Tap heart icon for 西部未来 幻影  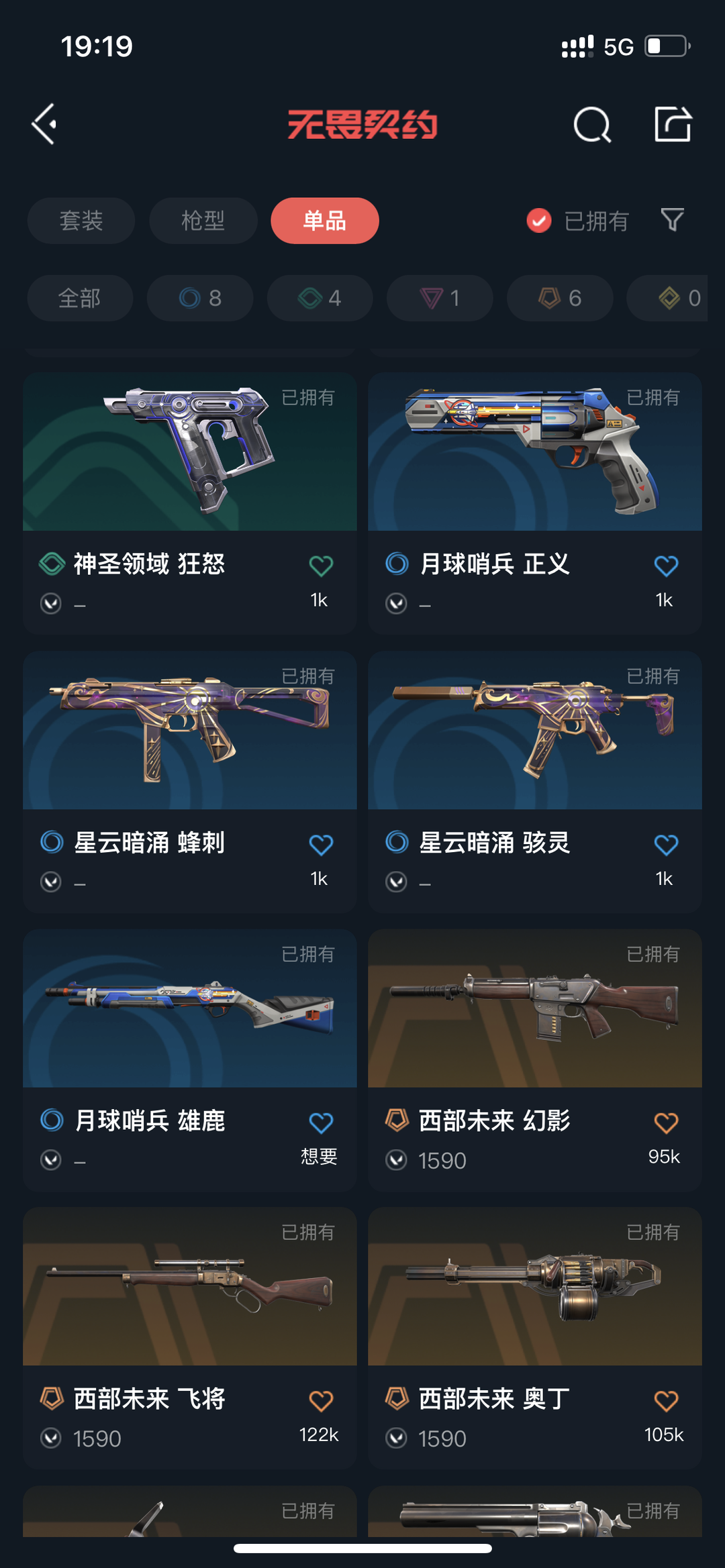point(666,1122)
